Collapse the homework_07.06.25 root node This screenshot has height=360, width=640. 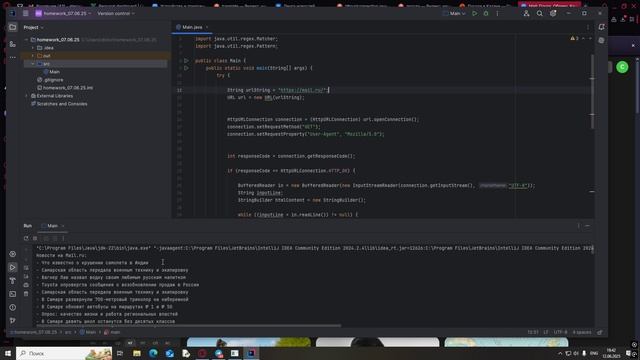tap(27, 40)
